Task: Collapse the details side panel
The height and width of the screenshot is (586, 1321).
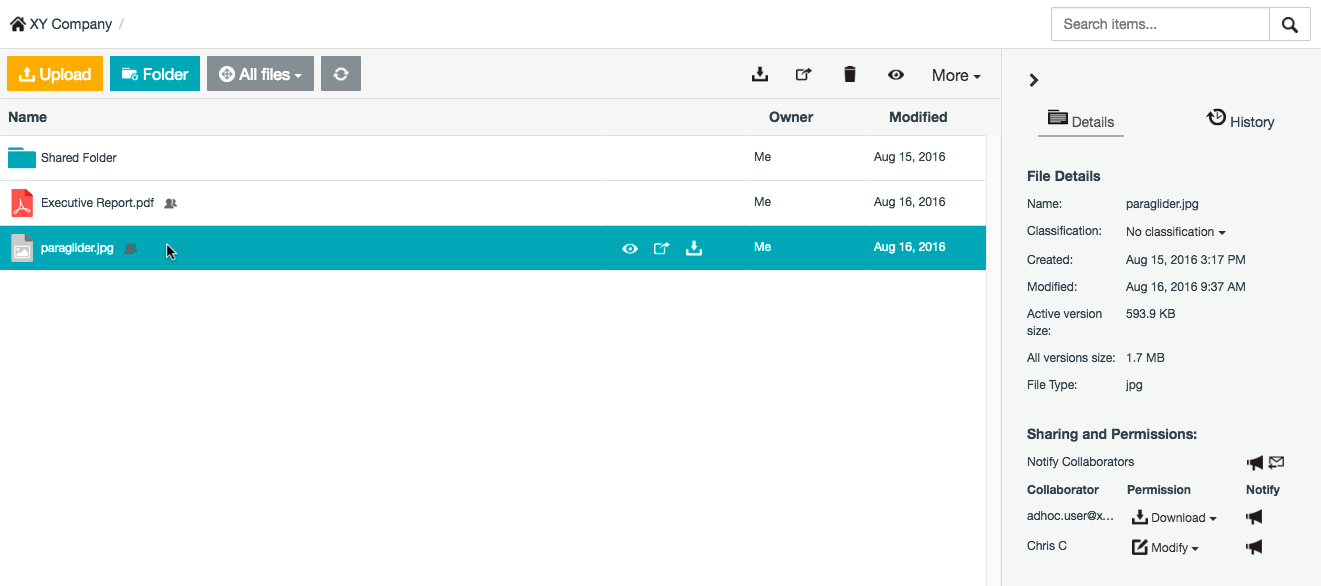Action: (x=1034, y=80)
